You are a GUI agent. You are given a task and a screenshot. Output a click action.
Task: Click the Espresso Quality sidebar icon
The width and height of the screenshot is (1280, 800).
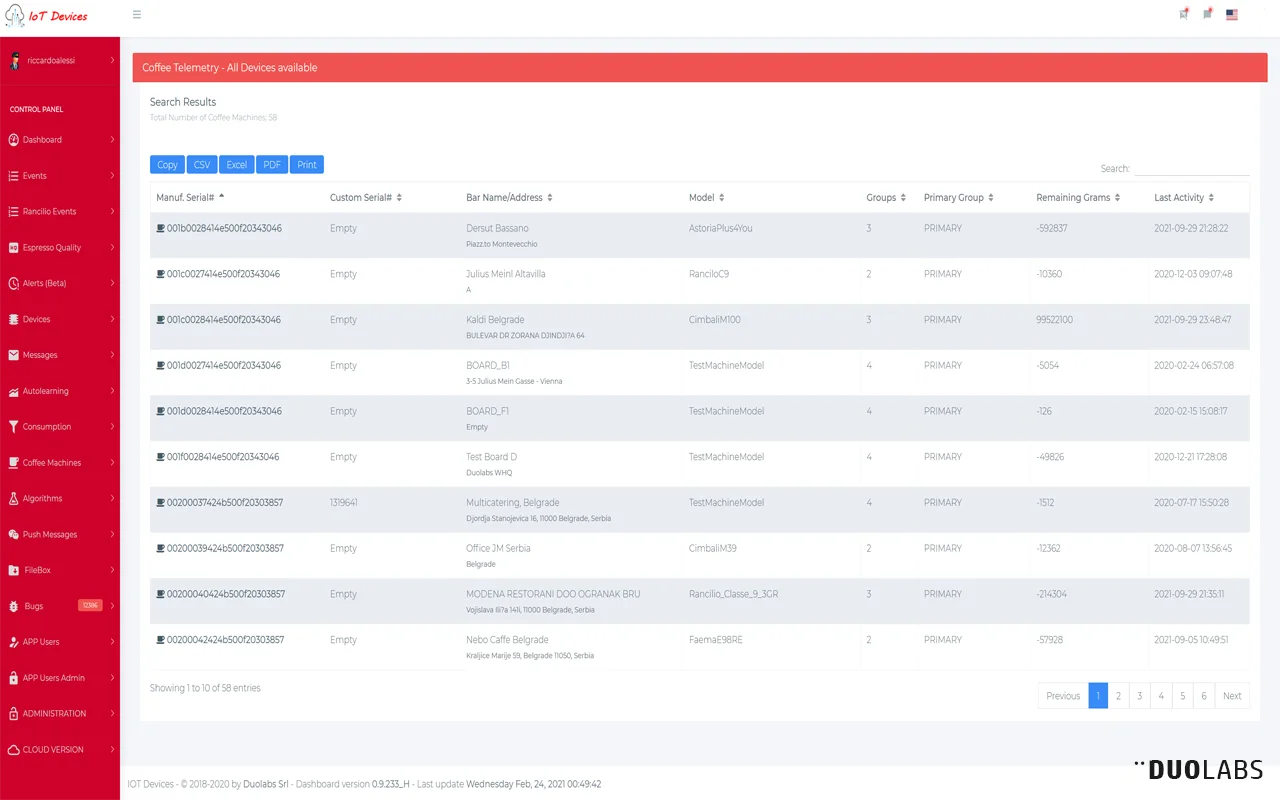pyautogui.click(x=14, y=248)
